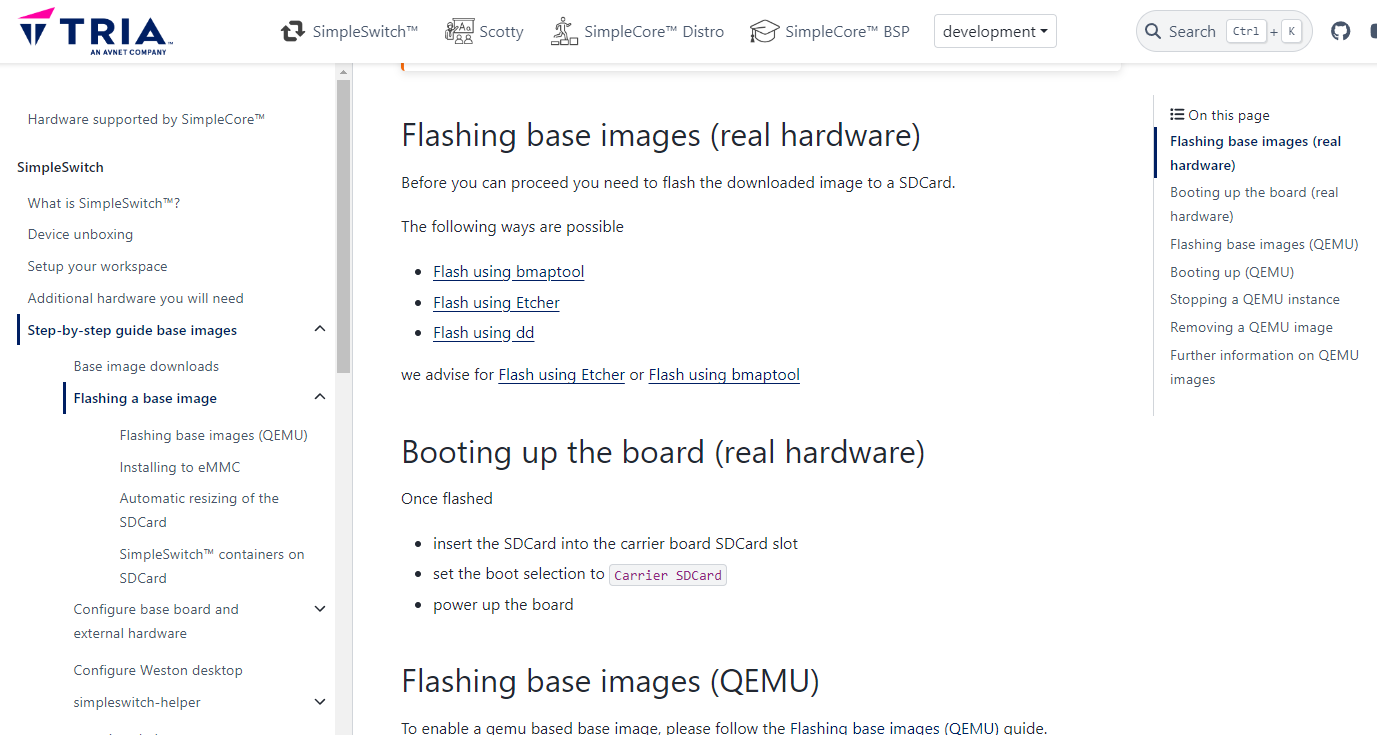This screenshot has width=1377, height=735.
Task: Open the SimpleCore™ BSP navbar item
Action: pyautogui.click(x=830, y=31)
